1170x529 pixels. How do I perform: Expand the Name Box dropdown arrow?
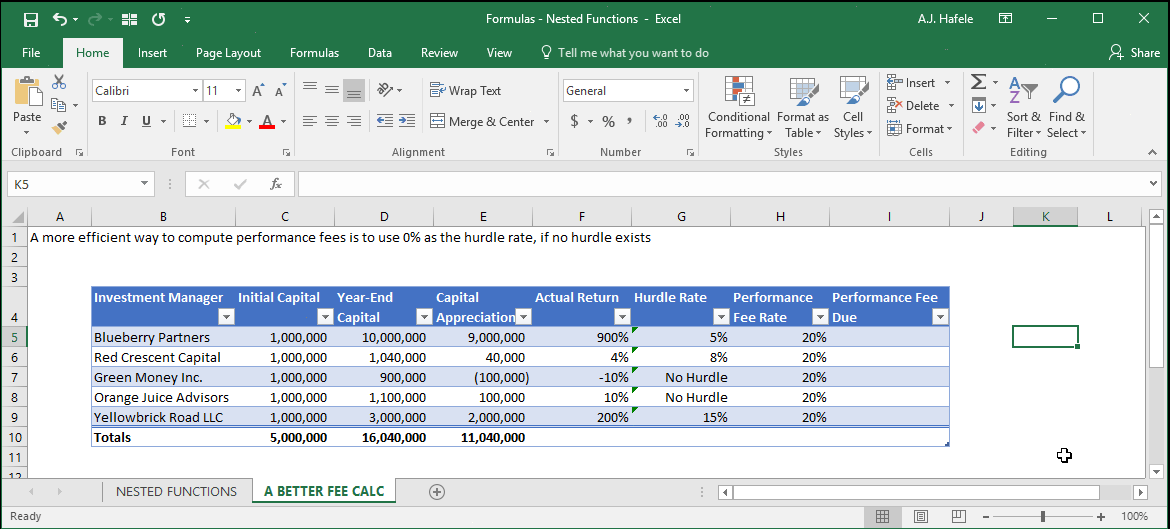(x=144, y=184)
